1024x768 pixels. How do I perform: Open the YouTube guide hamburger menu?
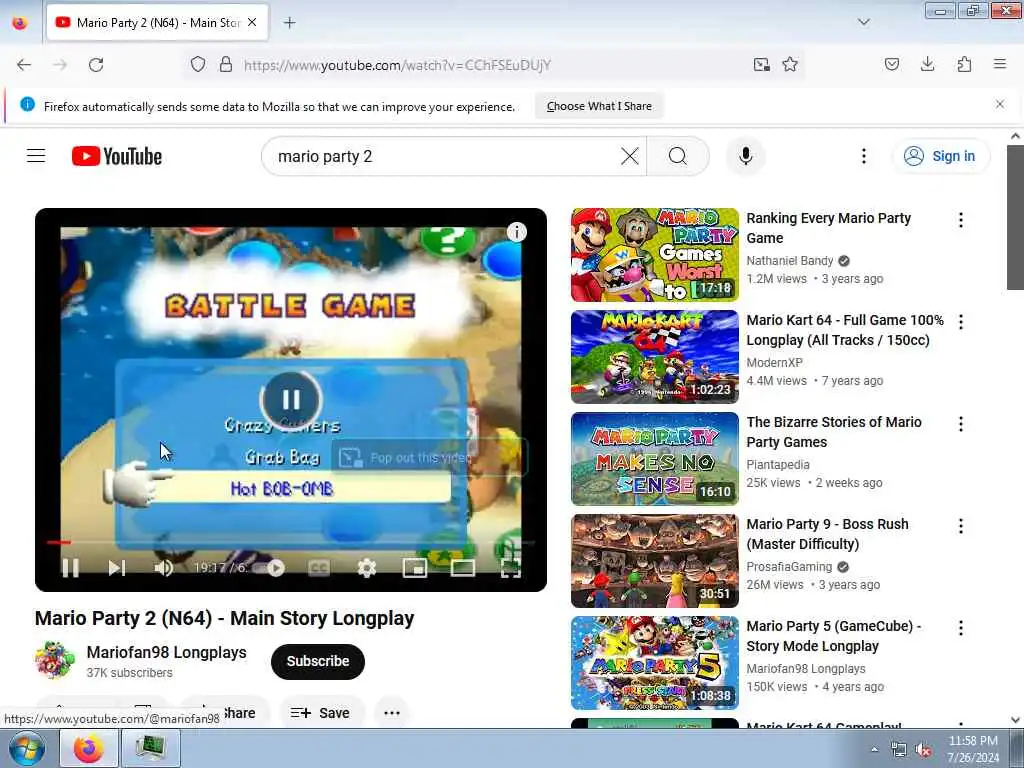(x=36, y=156)
